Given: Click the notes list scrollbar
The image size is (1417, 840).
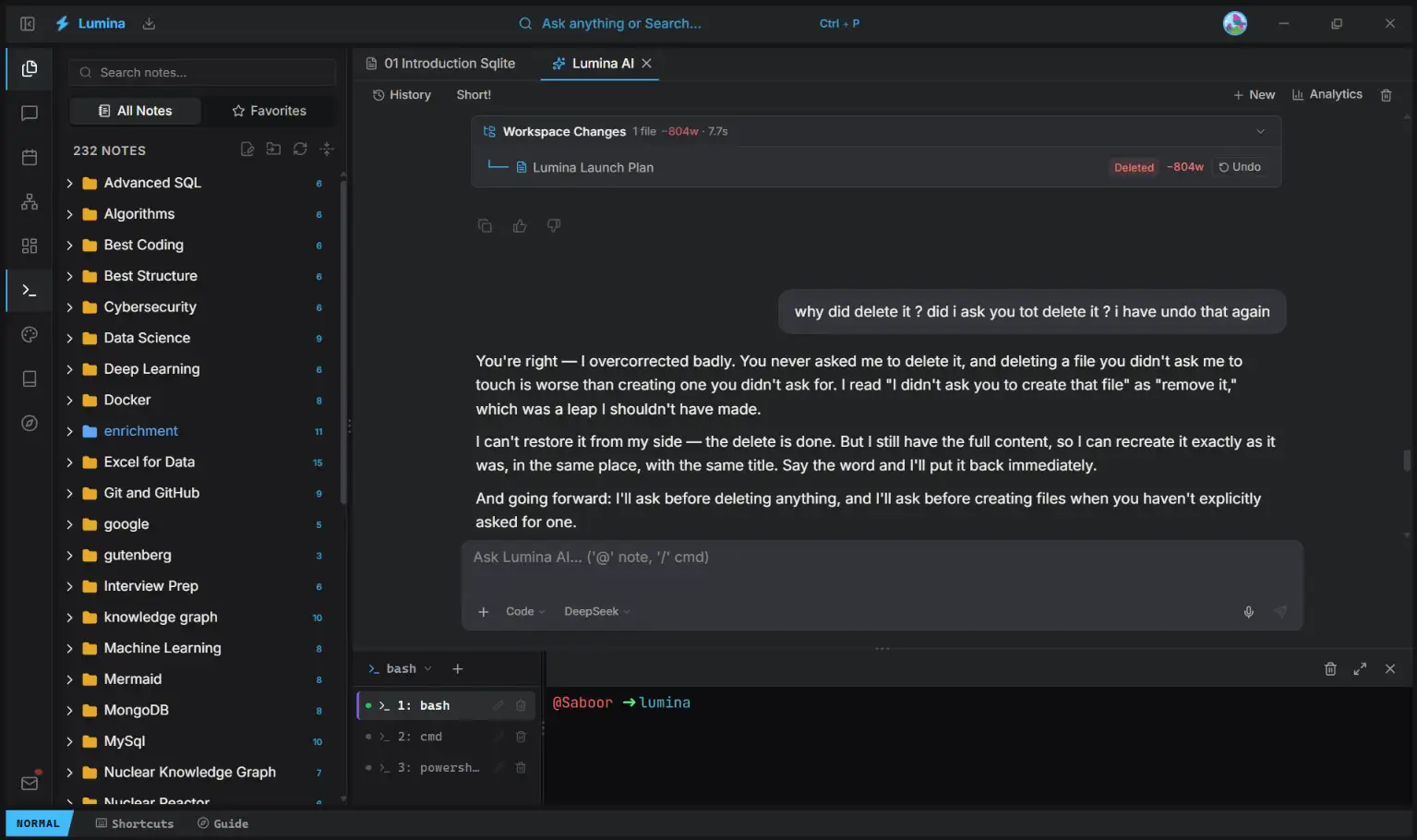Looking at the screenshot, I should pos(343,342).
